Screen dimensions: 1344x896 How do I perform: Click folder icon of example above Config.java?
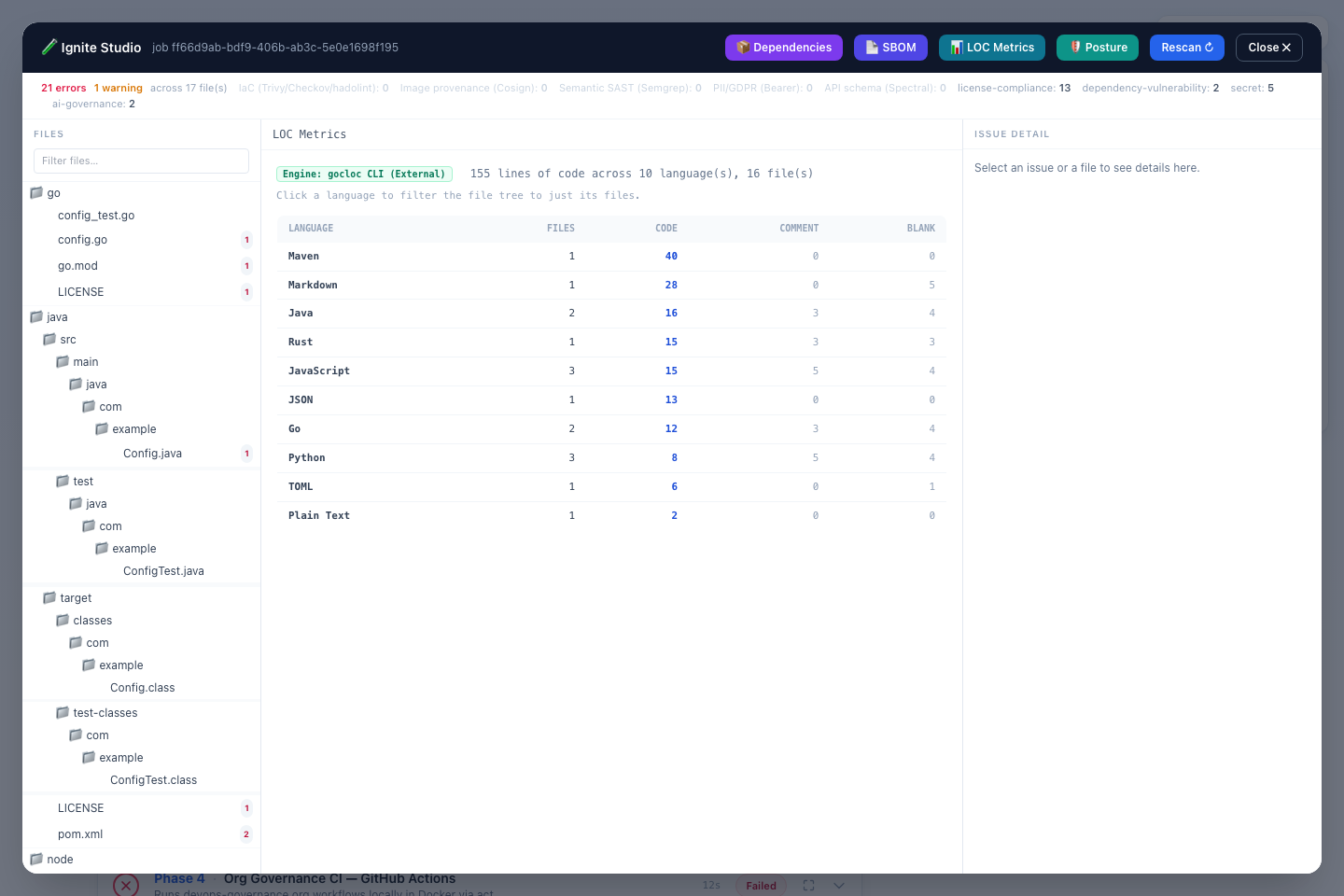coord(102,428)
